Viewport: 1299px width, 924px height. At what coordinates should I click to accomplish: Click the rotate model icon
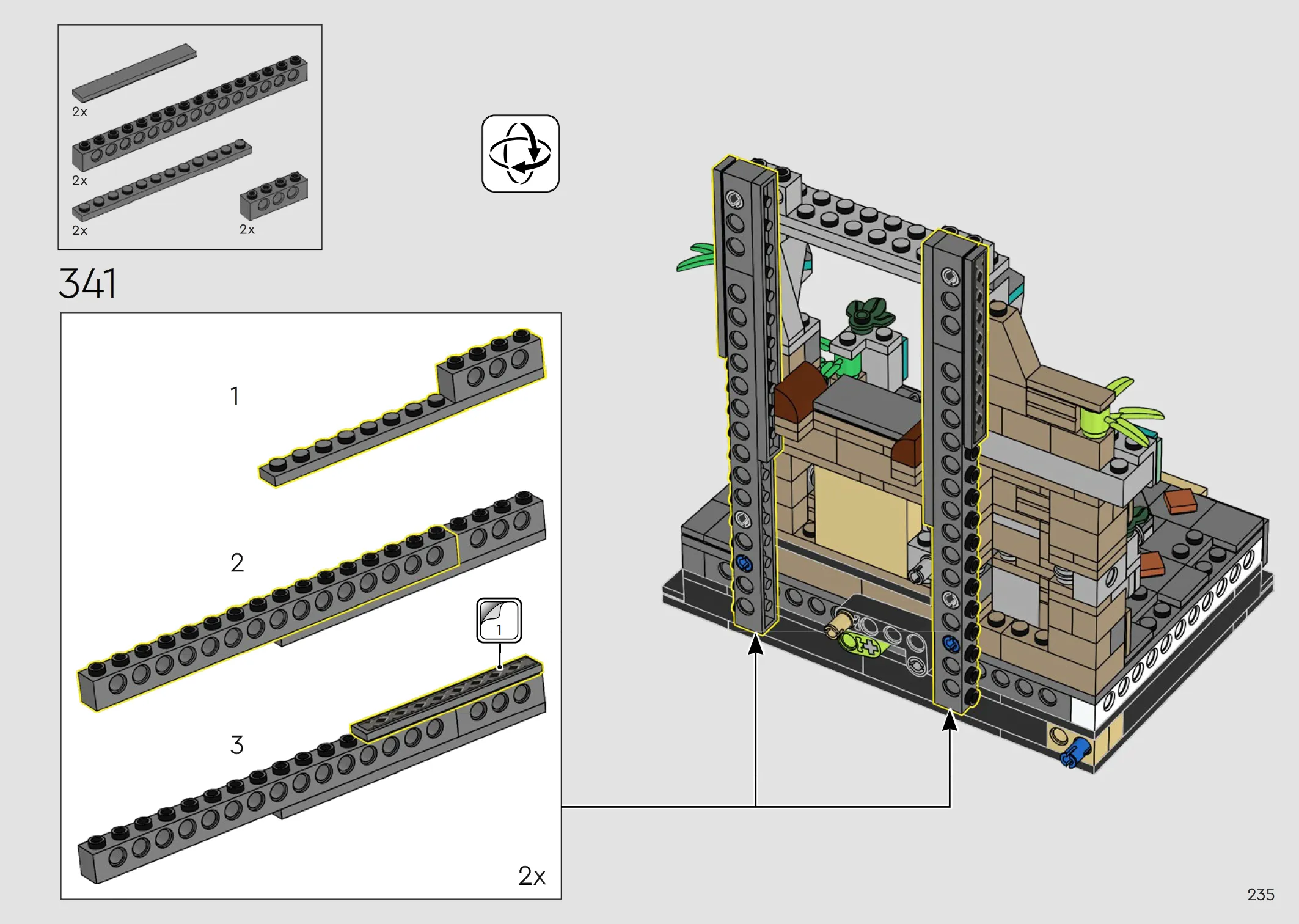click(x=520, y=153)
